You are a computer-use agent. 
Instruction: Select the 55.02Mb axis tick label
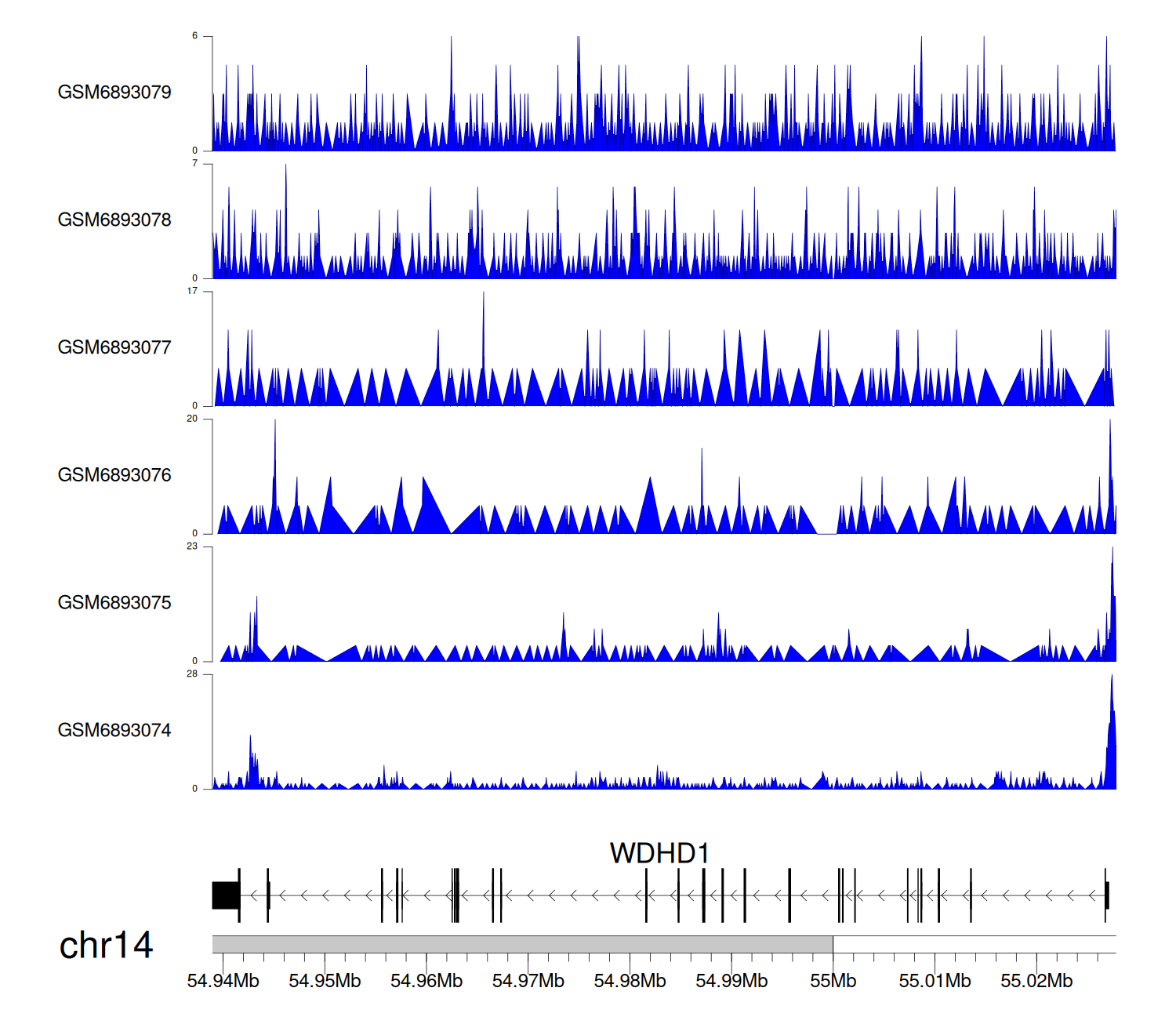(x=1036, y=981)
